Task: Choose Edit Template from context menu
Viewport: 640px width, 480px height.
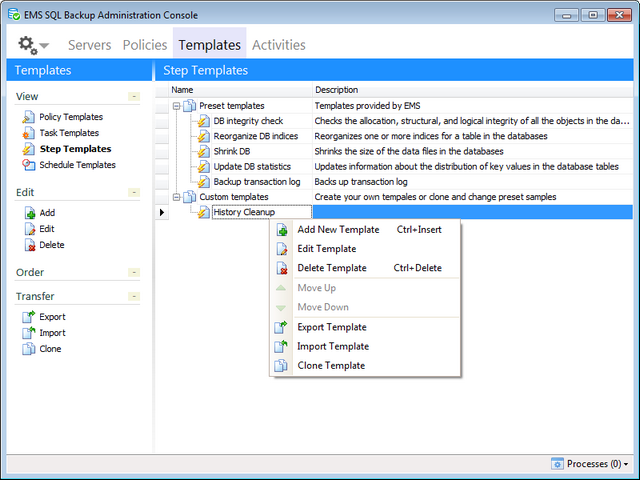Action: point(365,249)
